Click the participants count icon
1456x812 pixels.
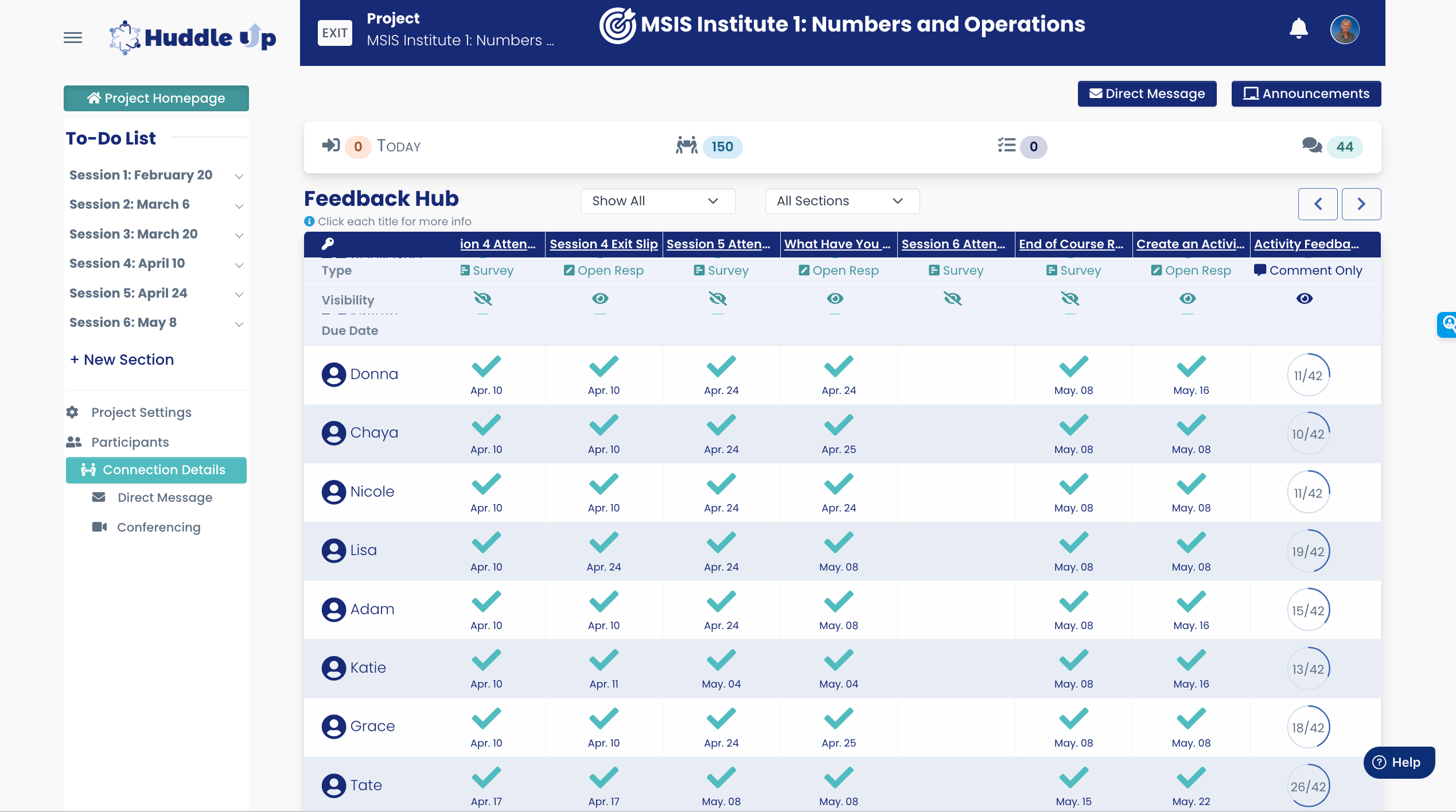(x=687, y=146)
